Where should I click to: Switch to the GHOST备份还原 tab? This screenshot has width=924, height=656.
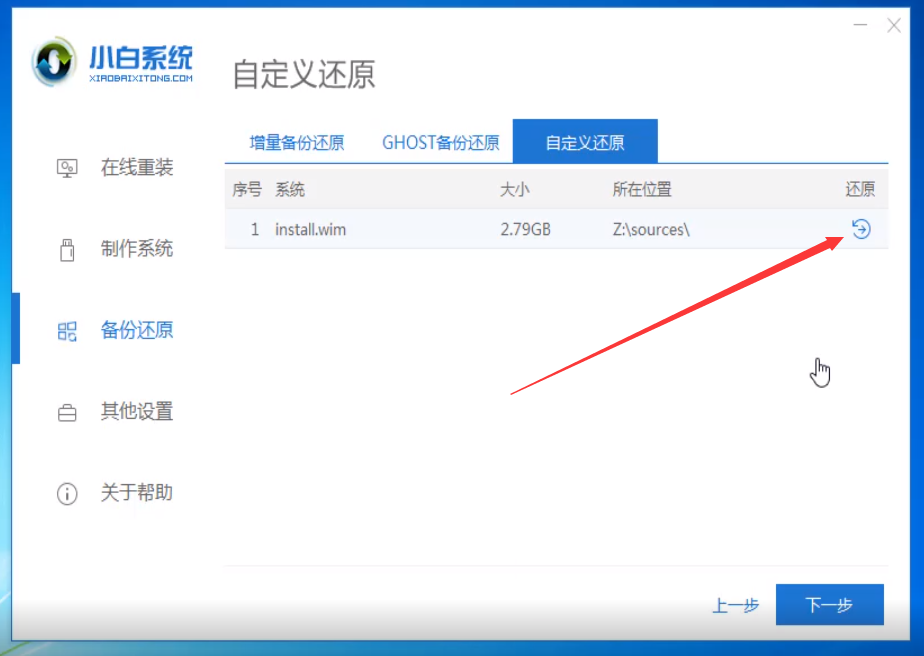pos(441,143)
